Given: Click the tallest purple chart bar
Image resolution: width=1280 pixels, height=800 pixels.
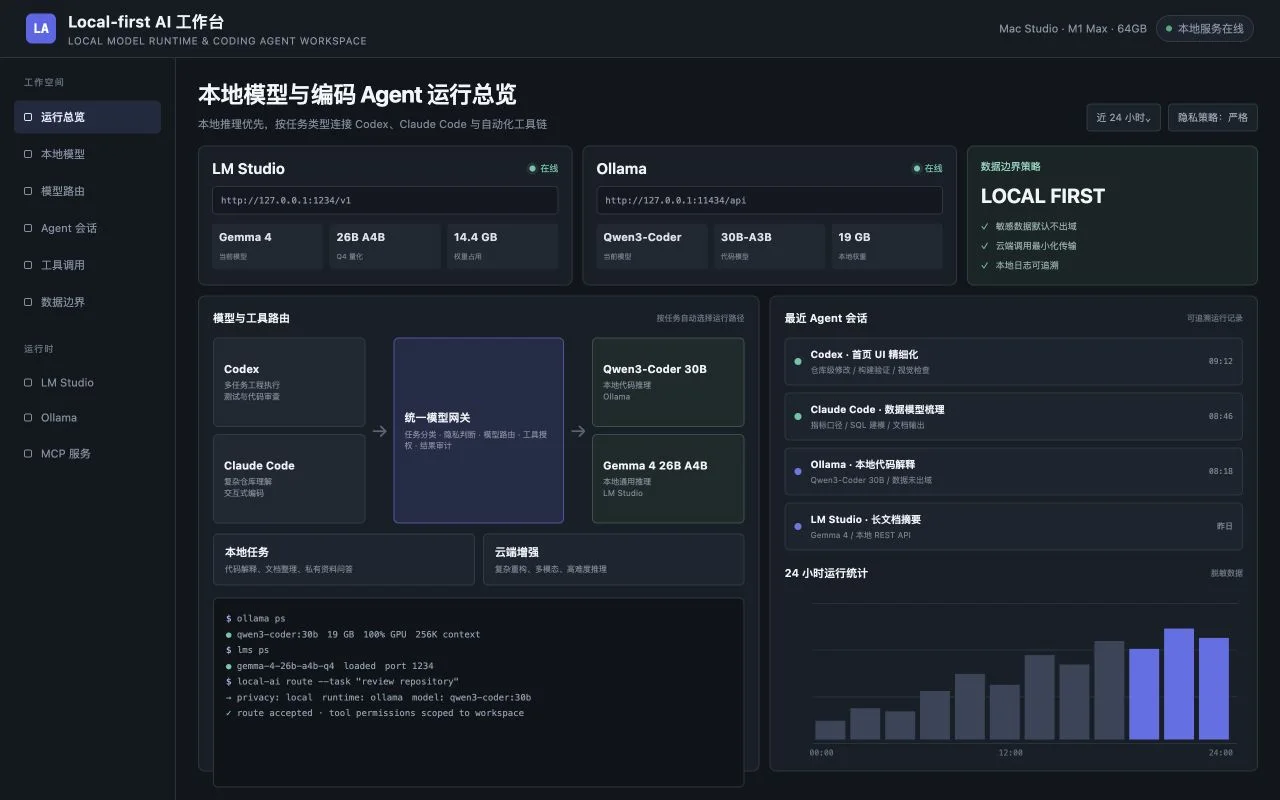Looking at the screenshot, I should (x=1179, y=684).
